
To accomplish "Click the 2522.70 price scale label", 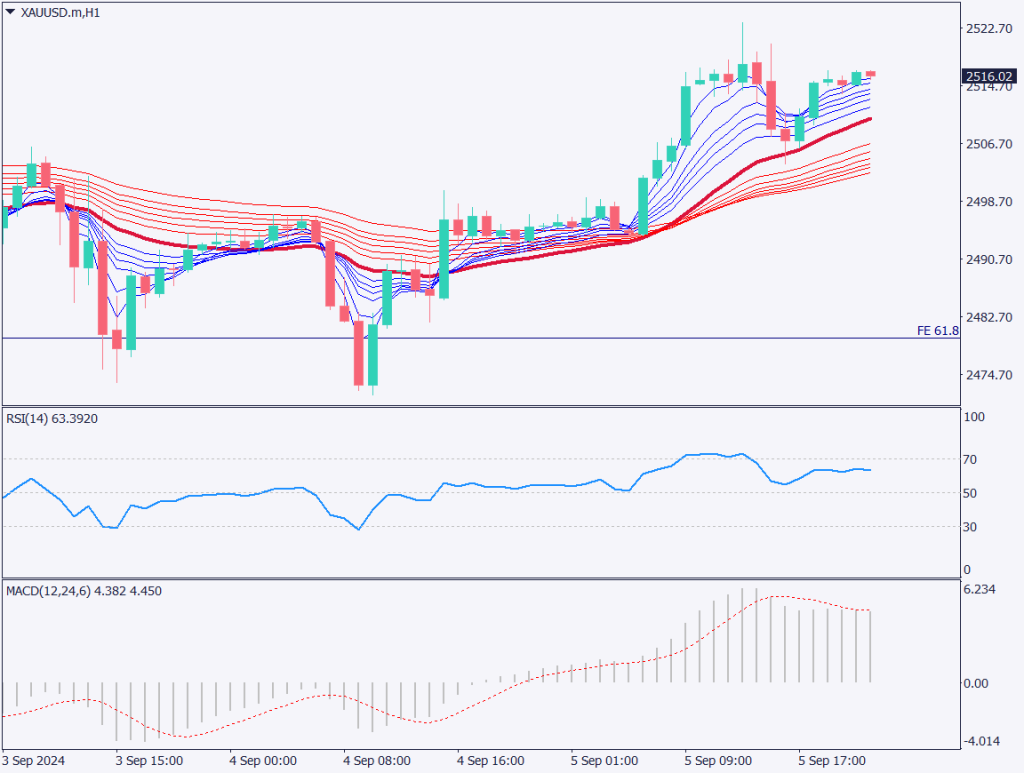I will pos(989,29).
